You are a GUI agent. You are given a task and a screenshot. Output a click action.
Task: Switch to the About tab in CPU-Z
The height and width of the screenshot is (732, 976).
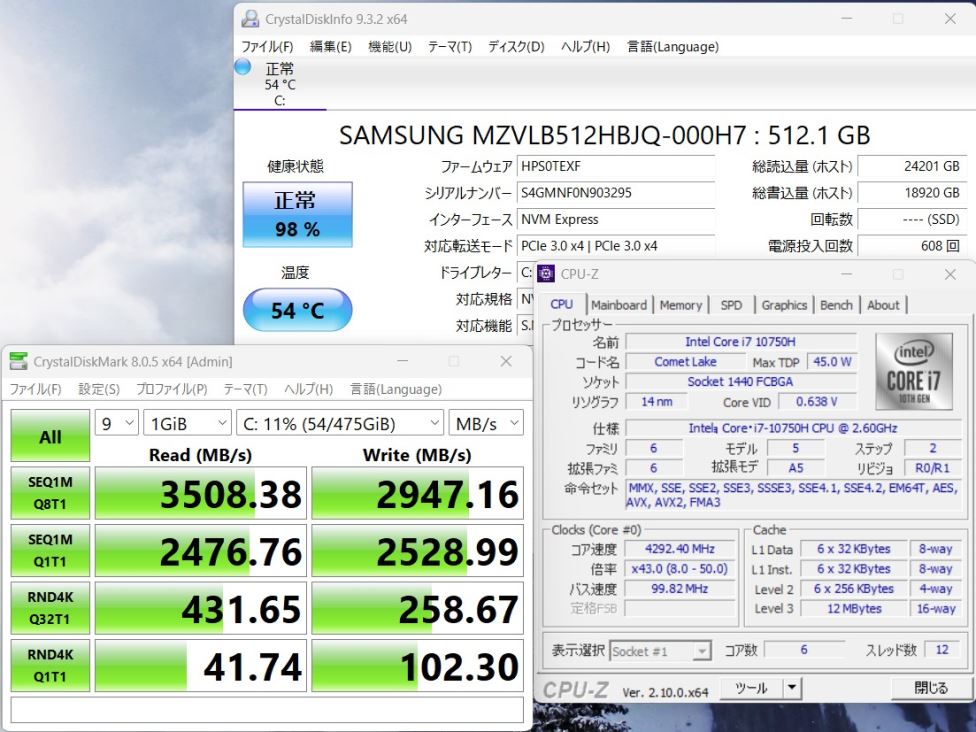click(883, 305)
